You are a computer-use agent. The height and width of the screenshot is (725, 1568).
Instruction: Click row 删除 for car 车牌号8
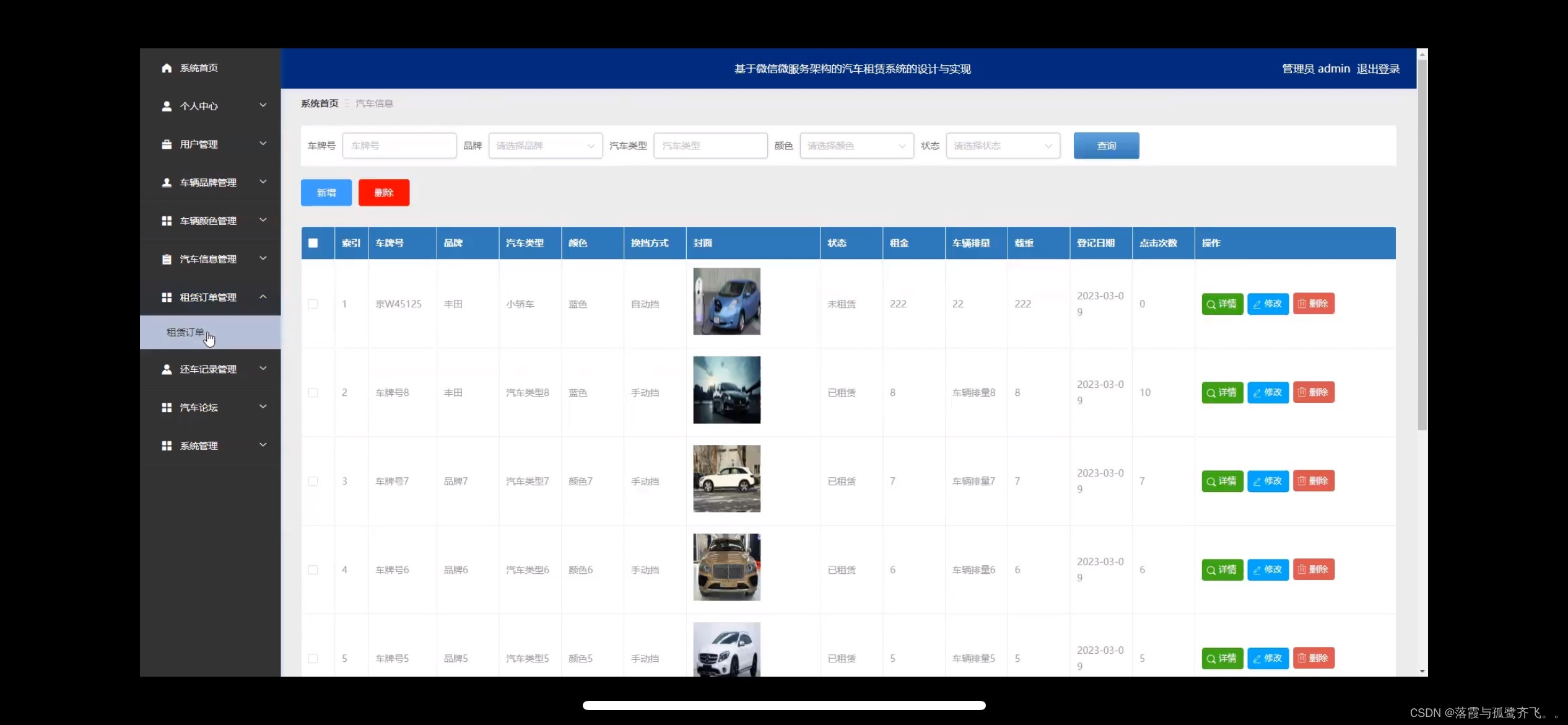pos(1313,392)
